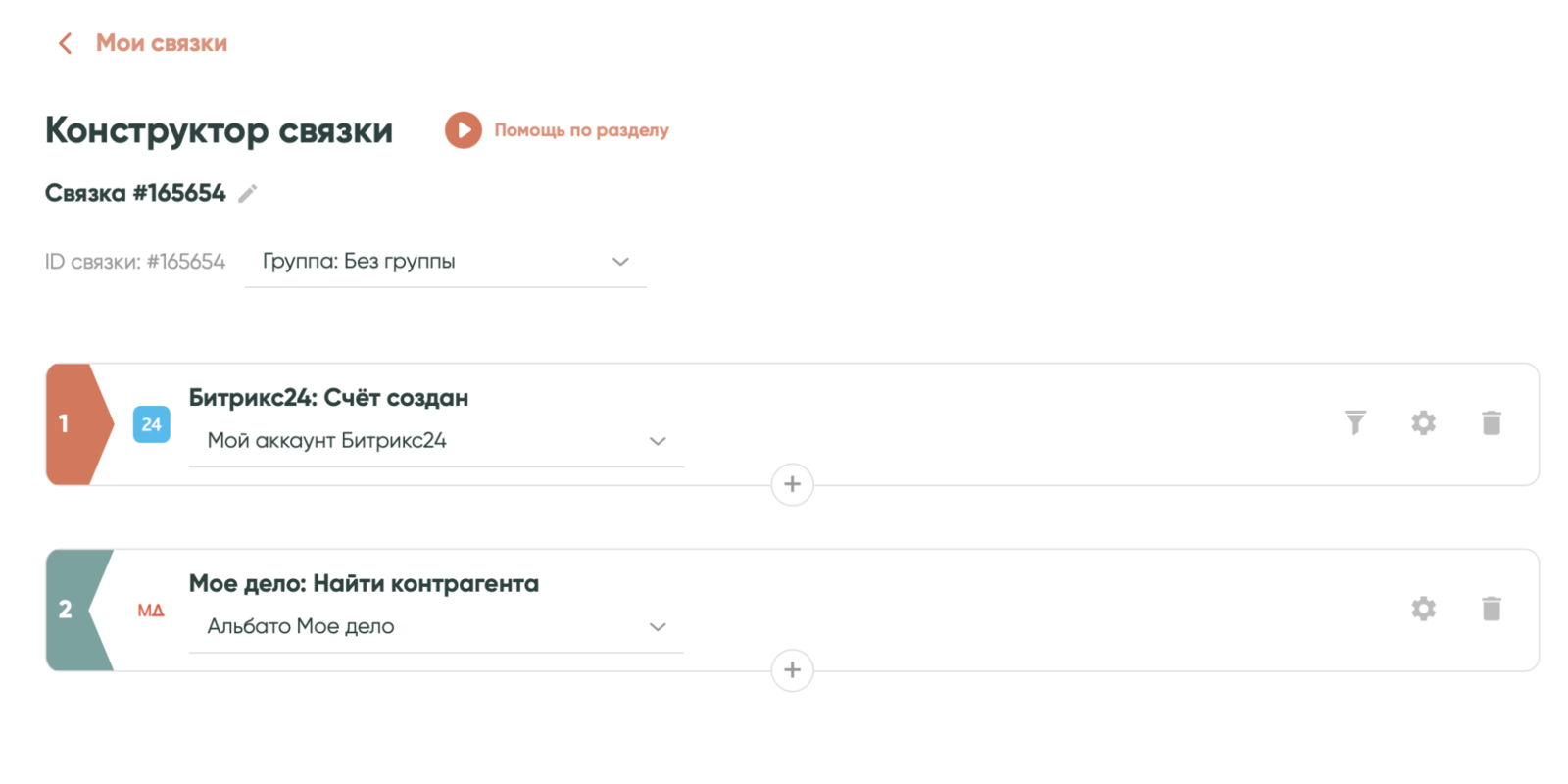Open the Мои связки link

click(x=161, y=43)
